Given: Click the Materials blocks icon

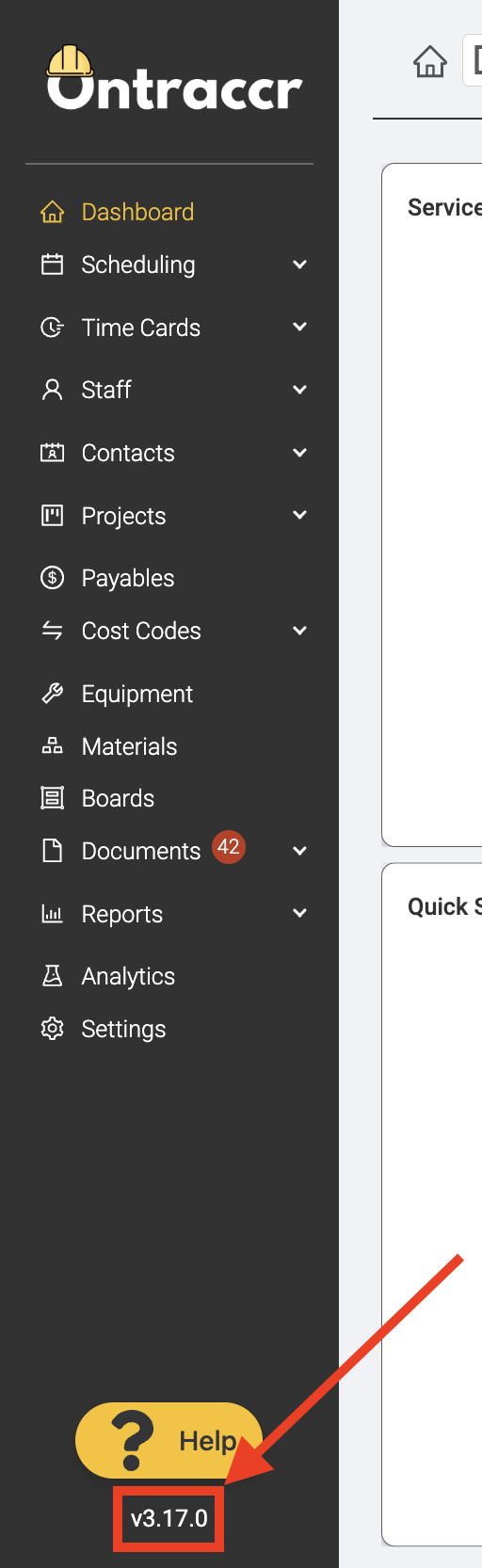Looking at the screenshot, I should pos(53,746).
